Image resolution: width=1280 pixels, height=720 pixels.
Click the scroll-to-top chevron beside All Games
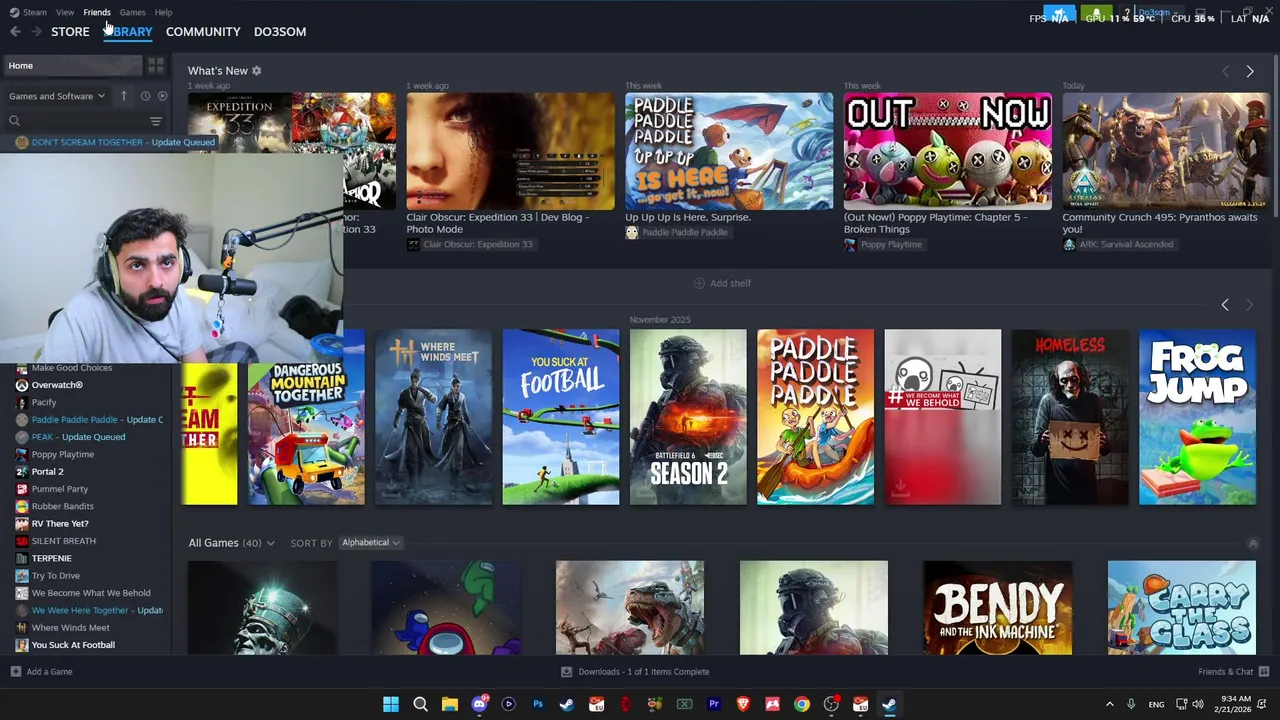1252,543
